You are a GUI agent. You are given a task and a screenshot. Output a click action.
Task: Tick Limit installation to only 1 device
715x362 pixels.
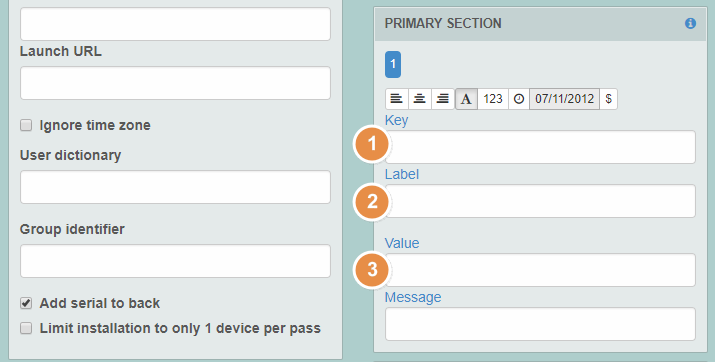pos(26,328)
